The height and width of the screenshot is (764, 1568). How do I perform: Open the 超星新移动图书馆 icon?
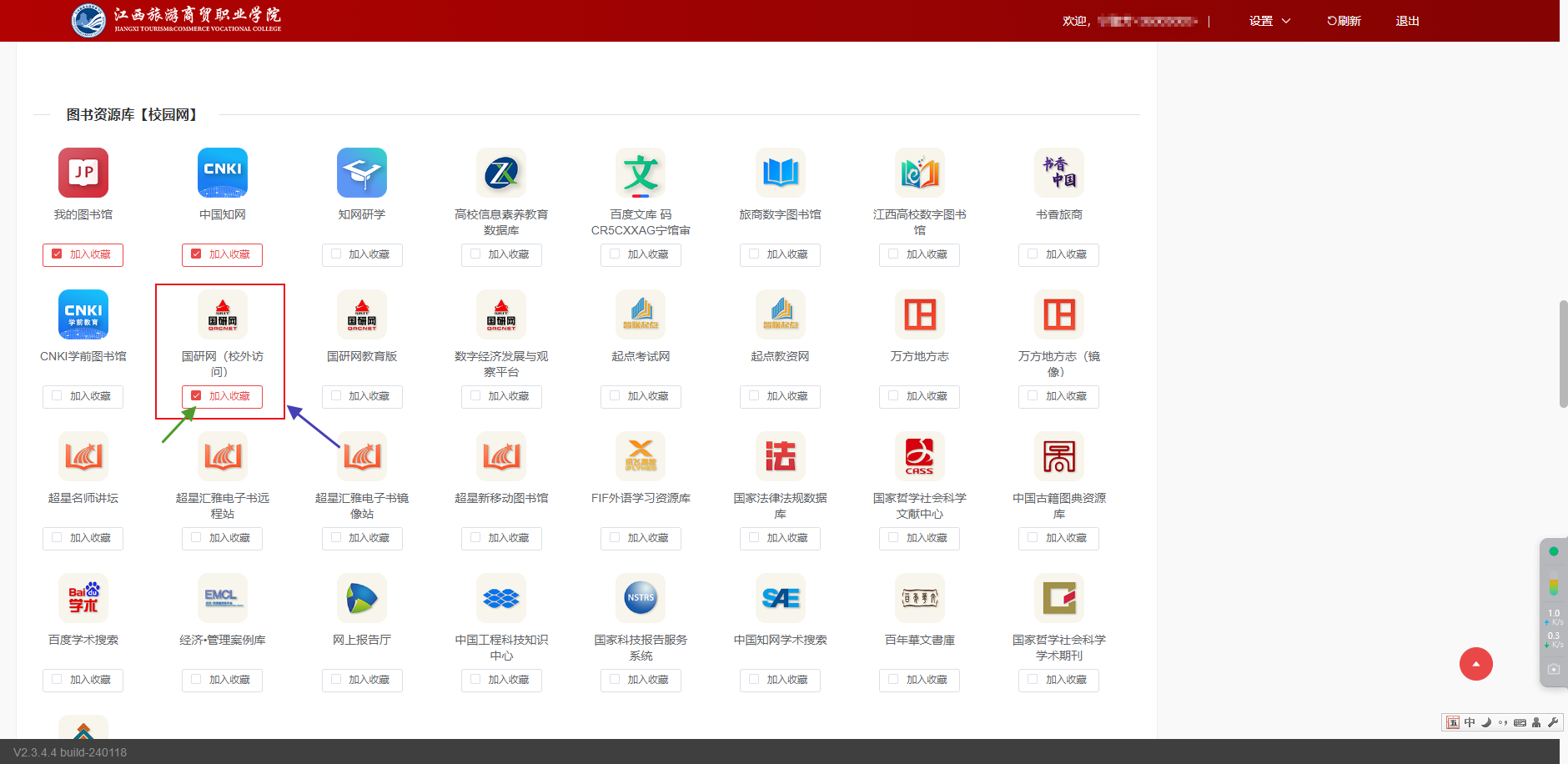coord(501,456)
